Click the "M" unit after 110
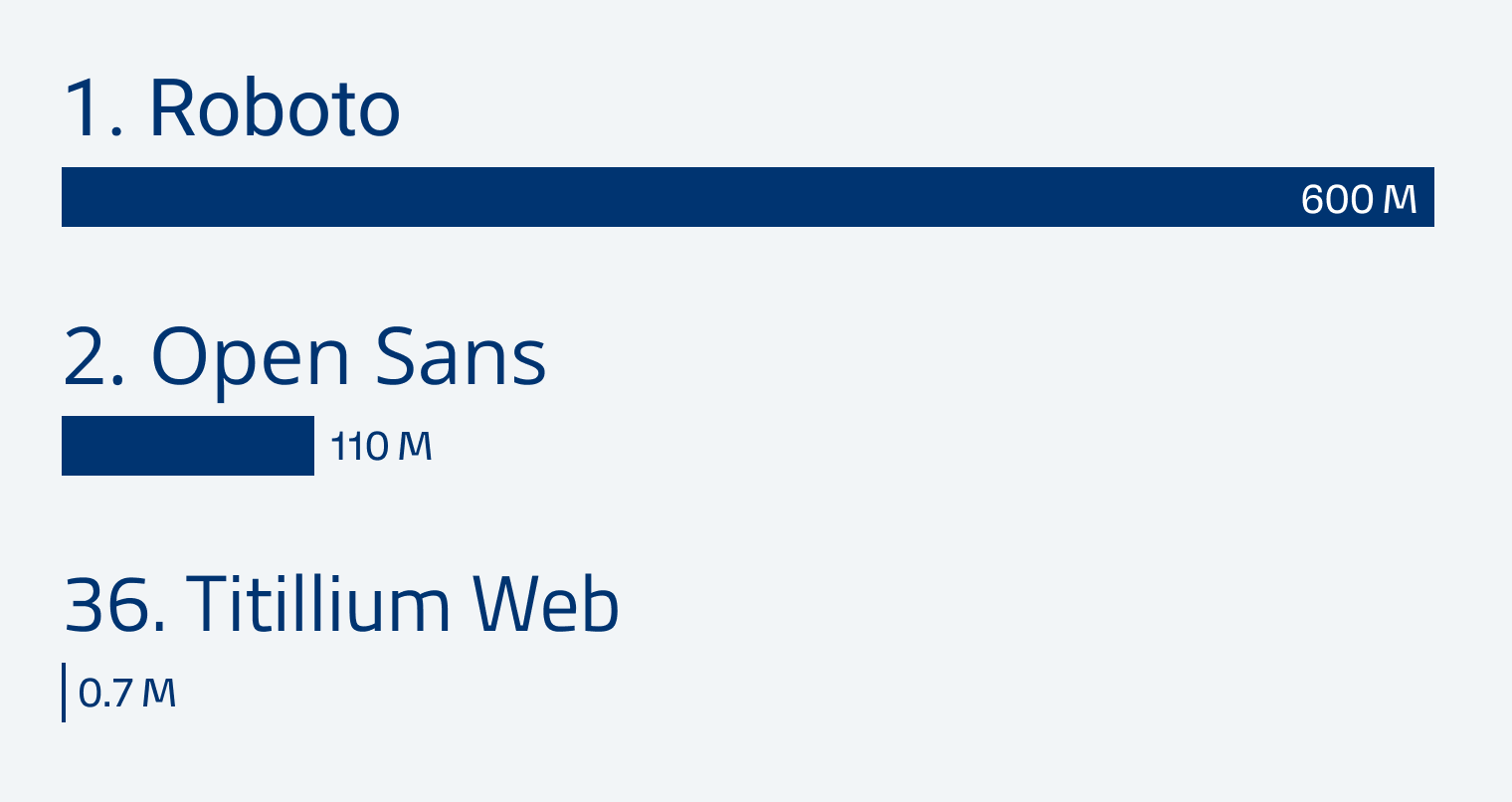Screen dimensions: 1512x802 [415, 447]
